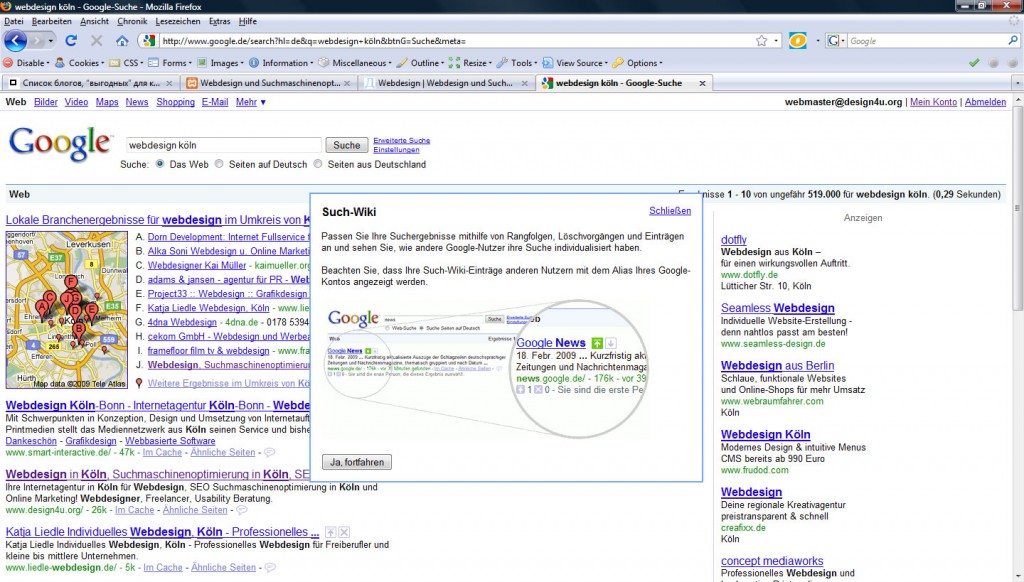The width and height of the screenshot is (1024, 582).
Task: Click View Source in the toolbar
Action: [x=575, y=63]
